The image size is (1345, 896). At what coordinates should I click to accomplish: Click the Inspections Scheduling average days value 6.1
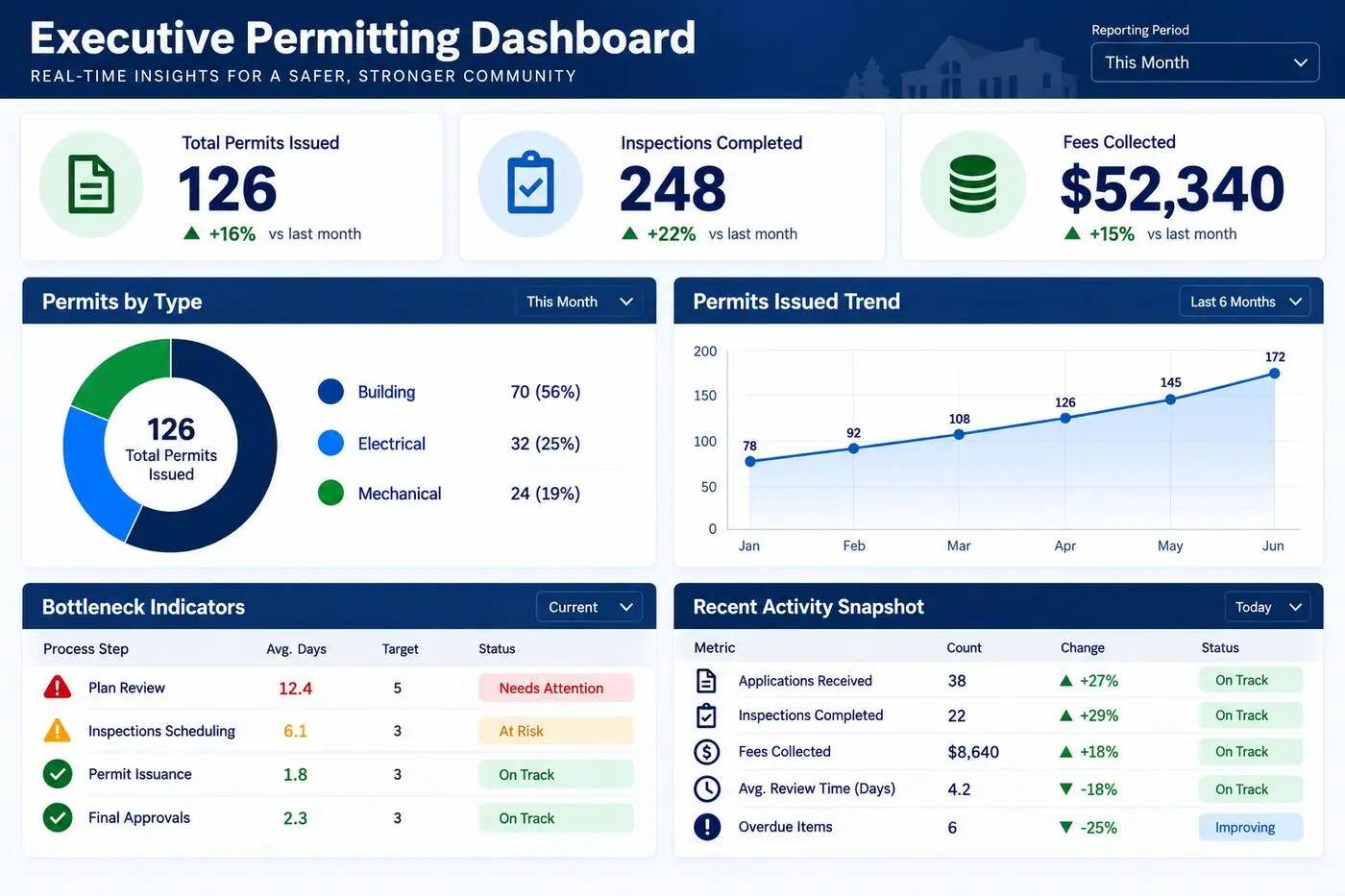[x=295, y=731]
